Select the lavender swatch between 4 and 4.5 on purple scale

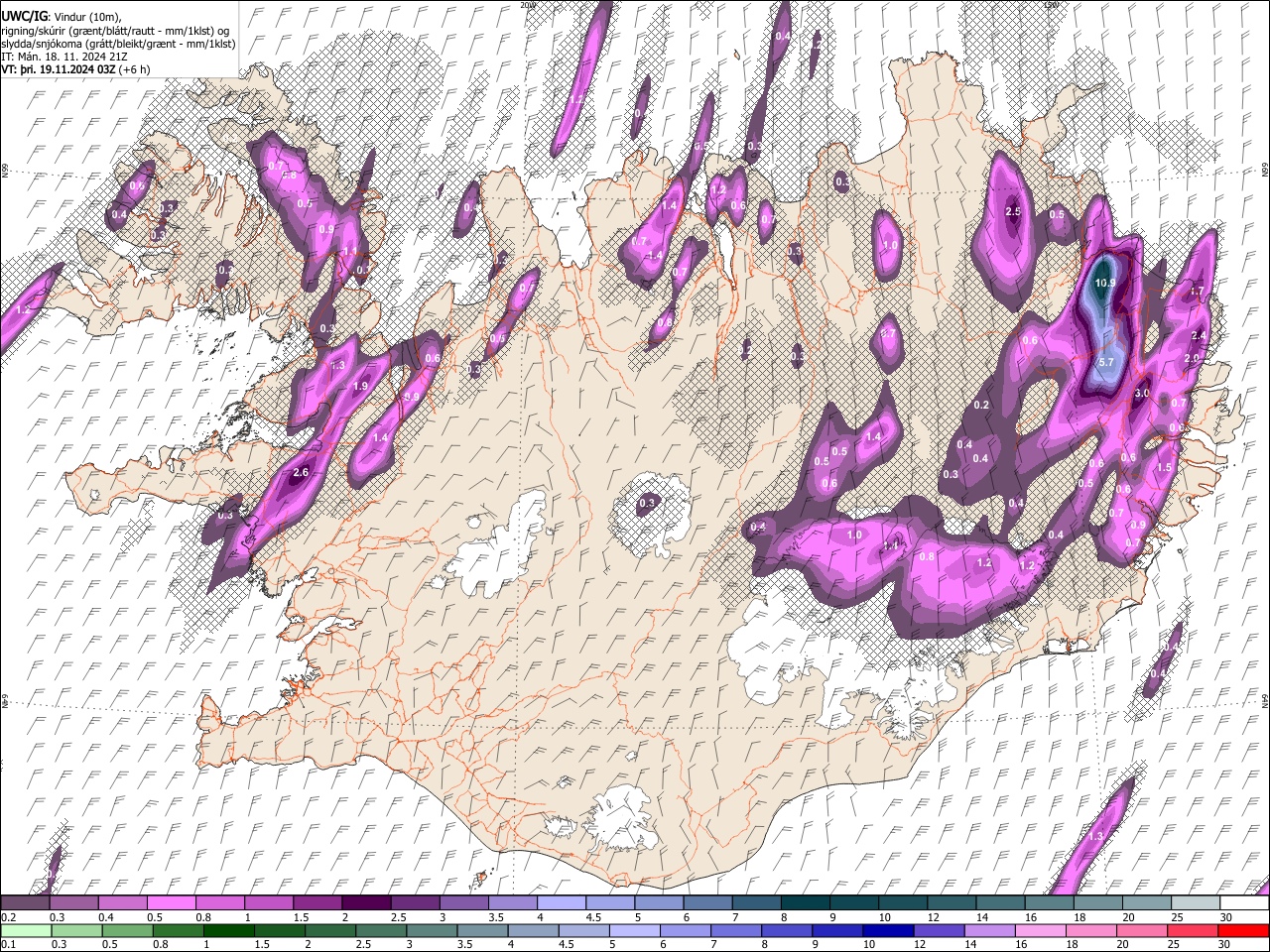pos(560,902)
